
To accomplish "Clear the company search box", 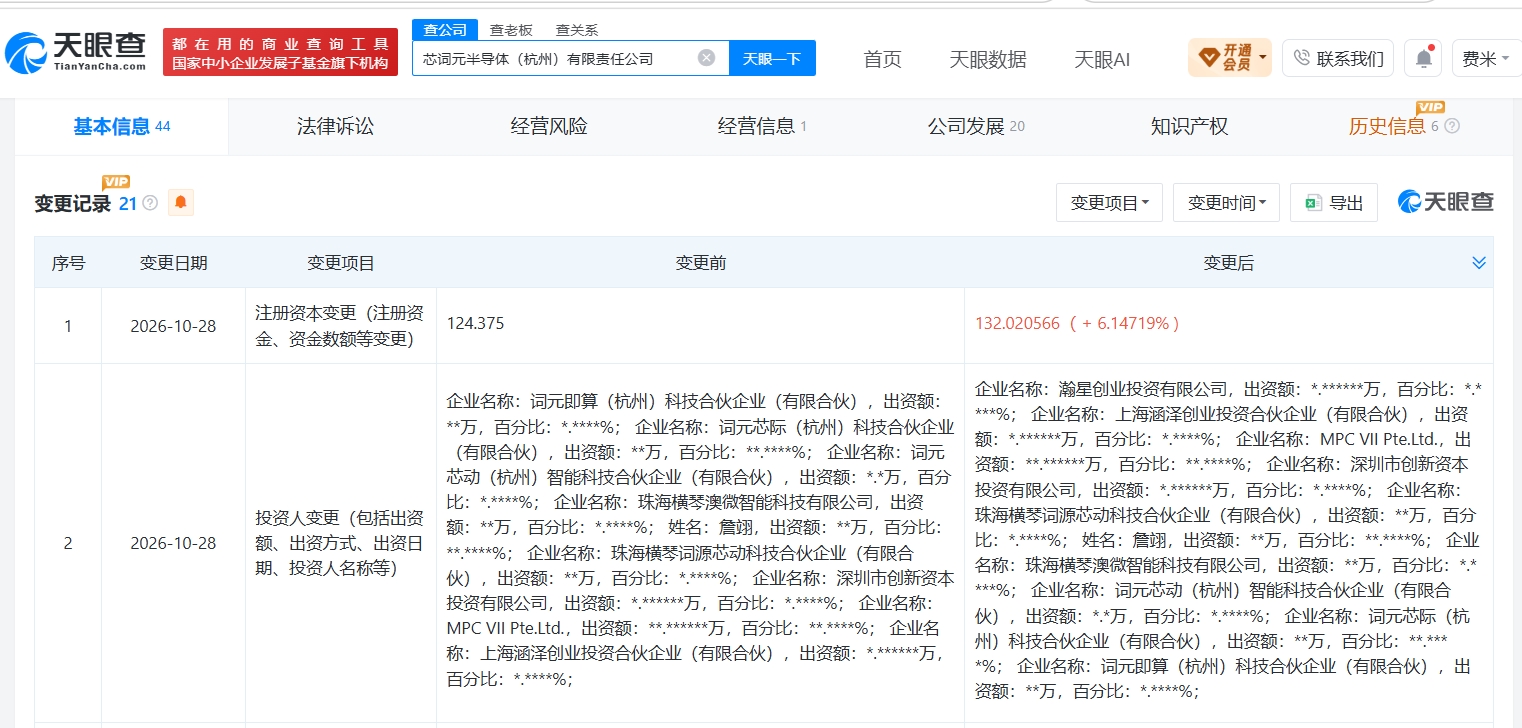I will pyautogui.click(x=706, y=58).
